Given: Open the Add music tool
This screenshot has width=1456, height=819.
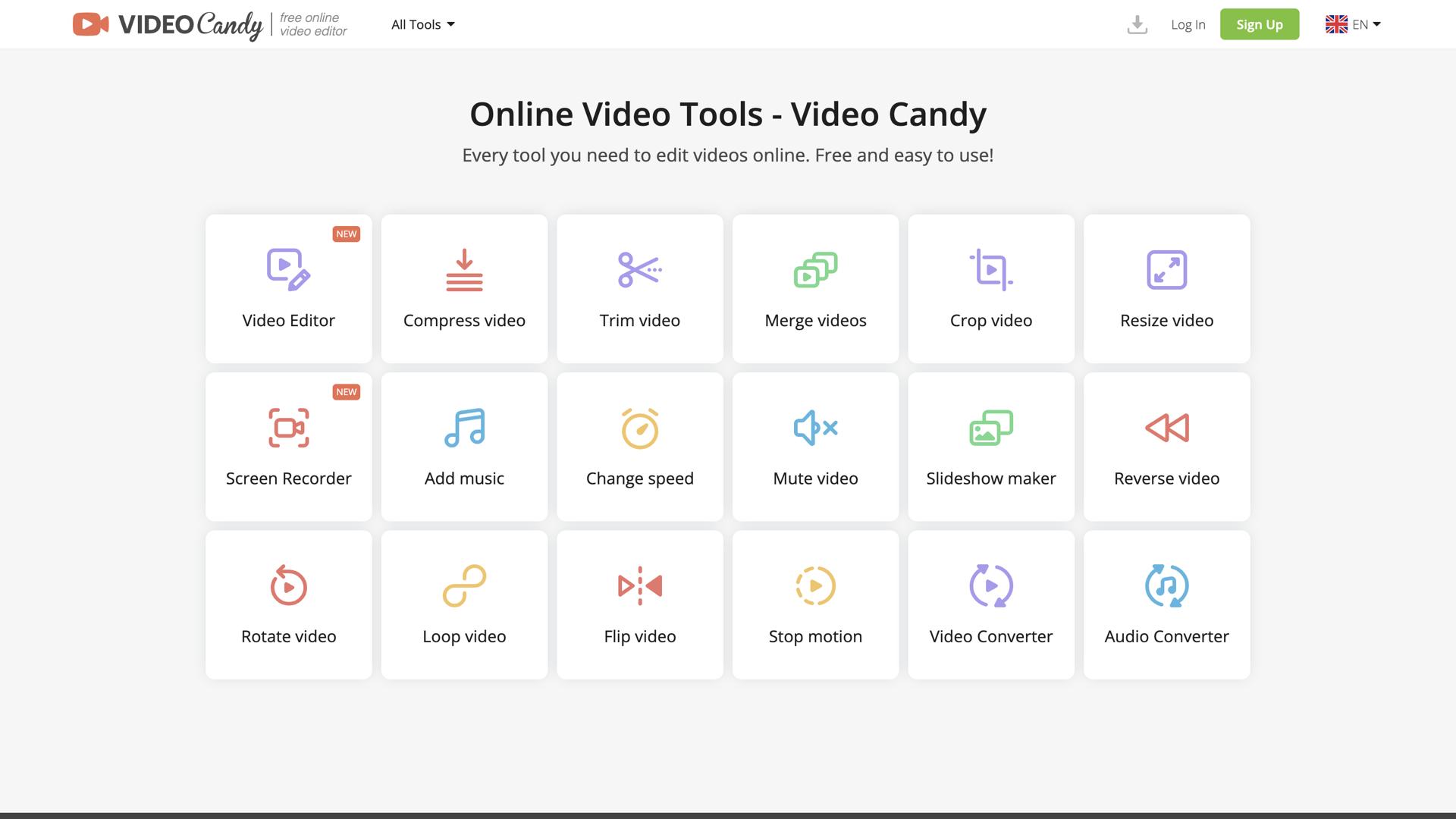Looking at the screenshot, I should [x=464, y=447].
